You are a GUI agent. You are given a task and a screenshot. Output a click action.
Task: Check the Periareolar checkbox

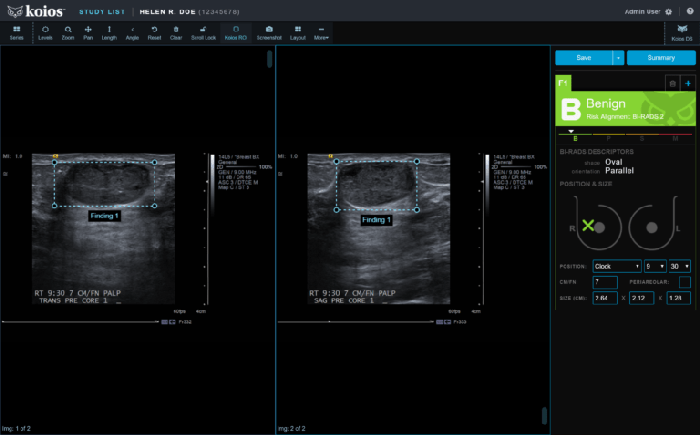pyautogui.click(x=685, y=283)
